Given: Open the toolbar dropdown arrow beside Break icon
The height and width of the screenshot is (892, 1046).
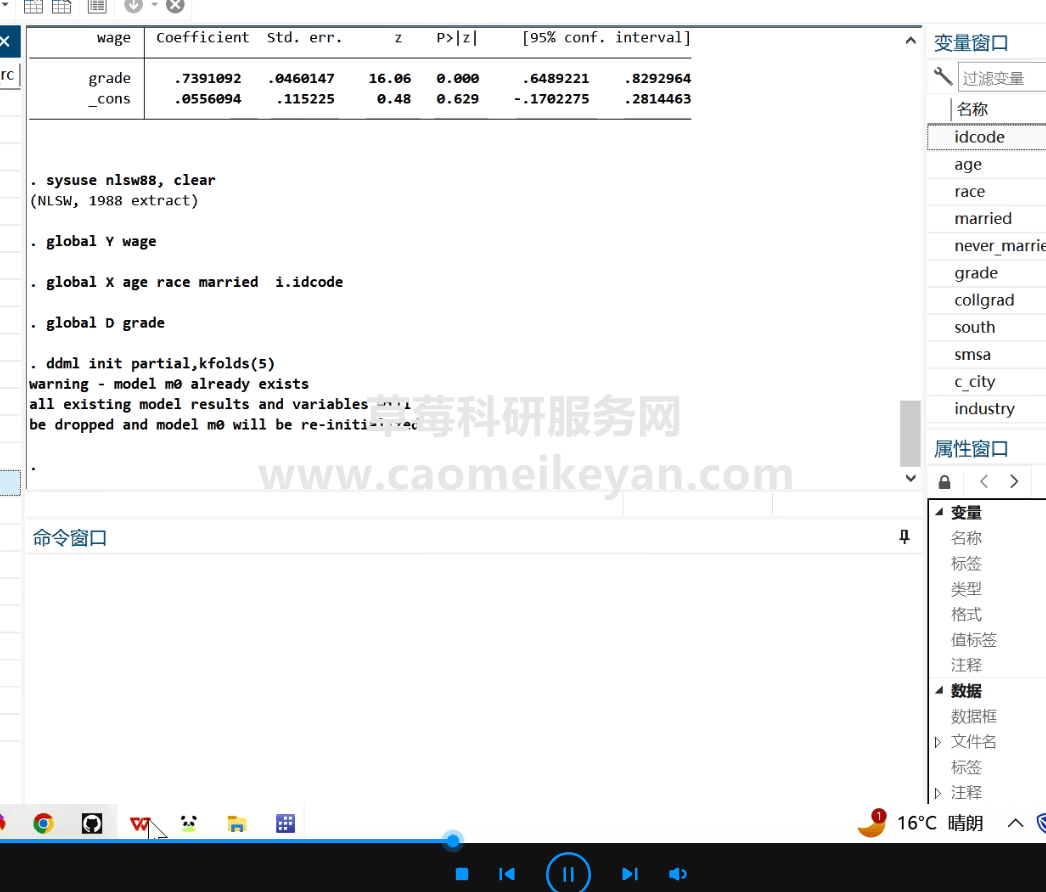Looking at the screenshot, I should point(154,5).
